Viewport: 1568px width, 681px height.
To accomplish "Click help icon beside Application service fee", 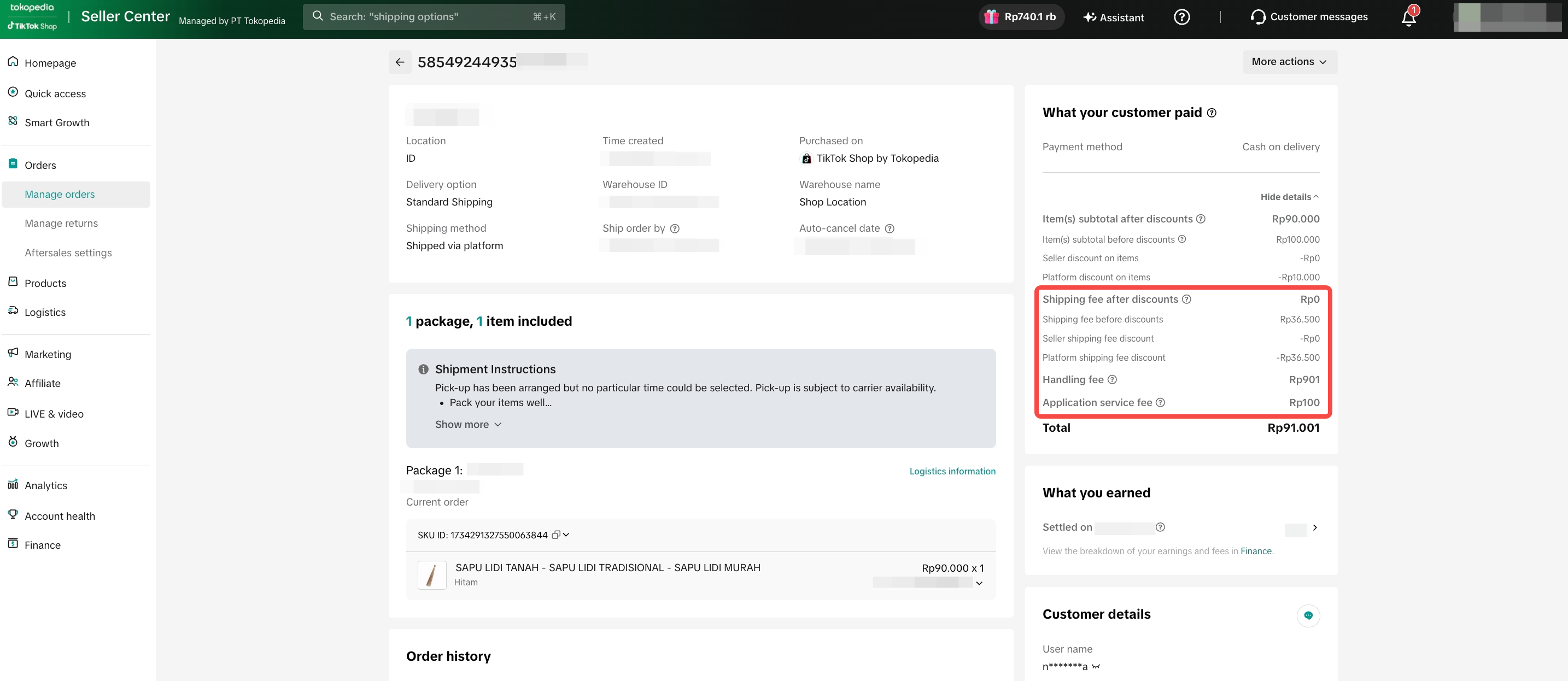I will (1160, 403).
